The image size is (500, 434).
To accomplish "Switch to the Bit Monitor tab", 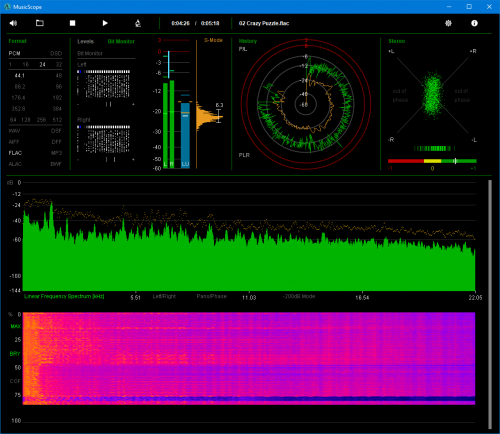I will click(121, 41).
